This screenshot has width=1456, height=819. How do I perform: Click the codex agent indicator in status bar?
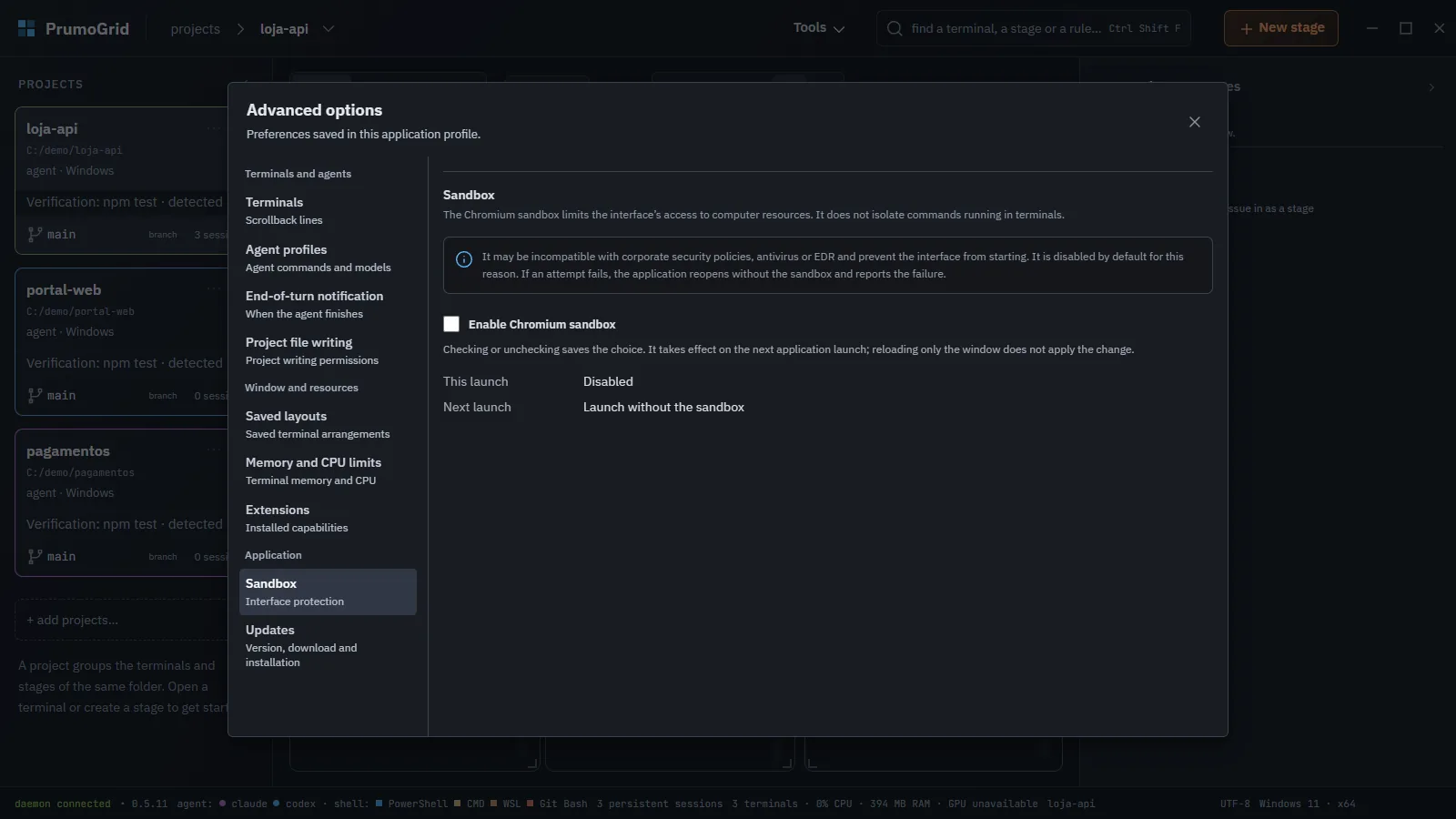[294, 804]
